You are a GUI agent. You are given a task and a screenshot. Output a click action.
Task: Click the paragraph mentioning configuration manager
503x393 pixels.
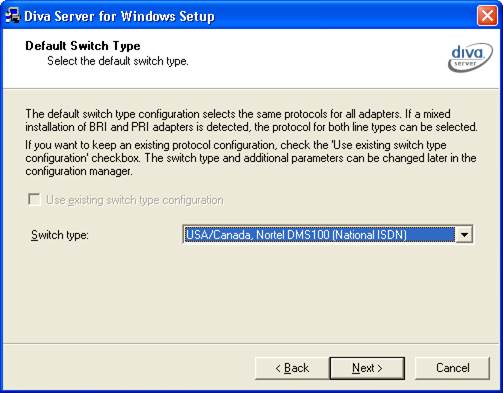click(x=251, y=158)
